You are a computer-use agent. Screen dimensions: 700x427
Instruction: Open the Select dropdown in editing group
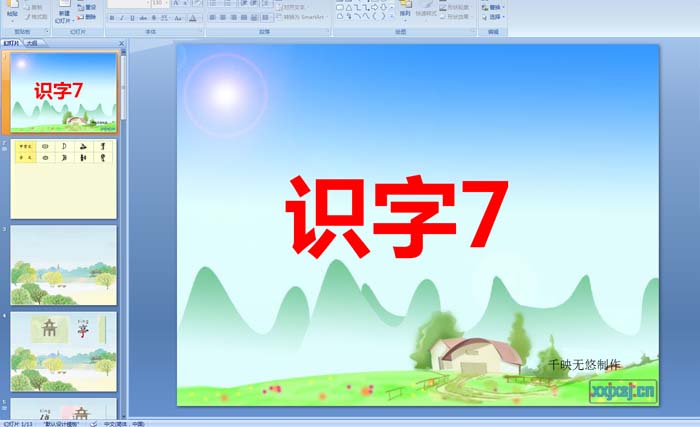[x=493, y=16]
